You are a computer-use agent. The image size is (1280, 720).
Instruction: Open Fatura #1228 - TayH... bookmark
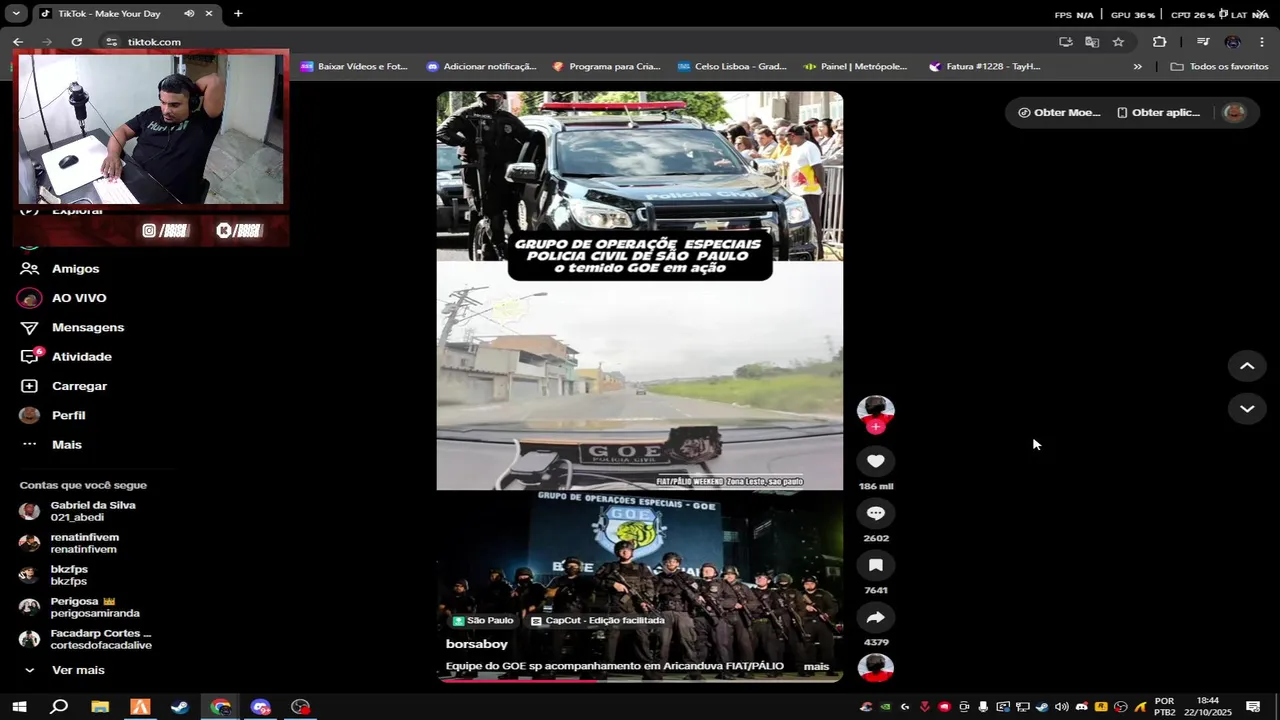[985, 67]
